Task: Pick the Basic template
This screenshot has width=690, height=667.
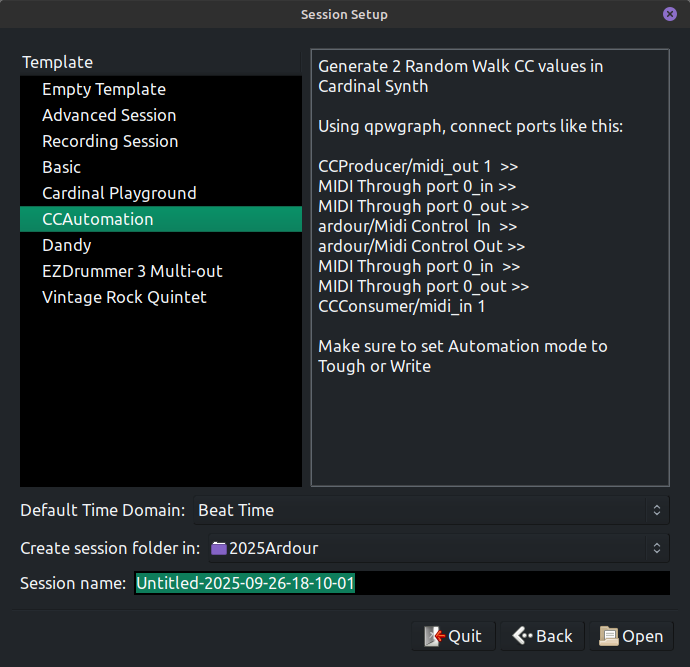Action: 62,167
